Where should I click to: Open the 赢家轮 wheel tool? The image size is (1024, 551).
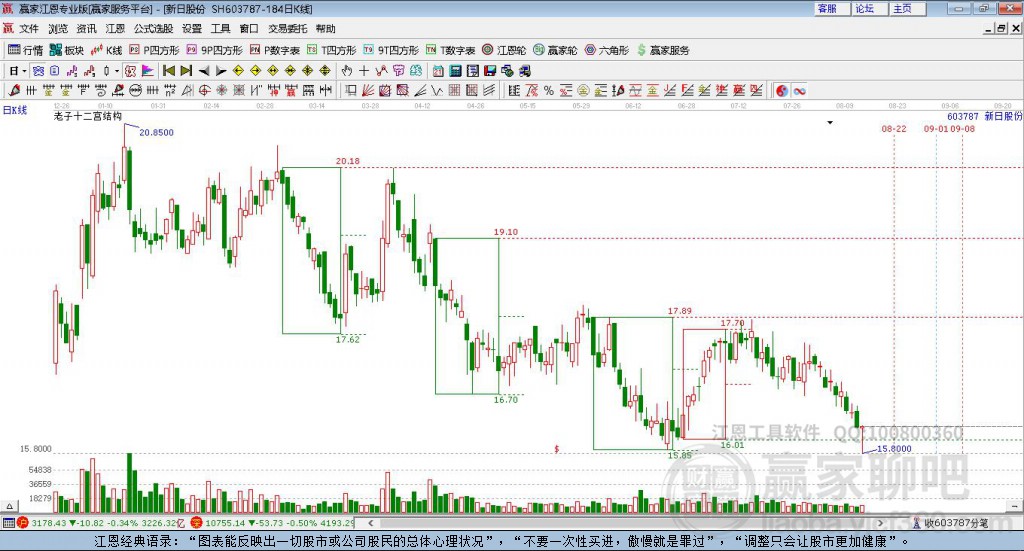click(x=555, y=50)
